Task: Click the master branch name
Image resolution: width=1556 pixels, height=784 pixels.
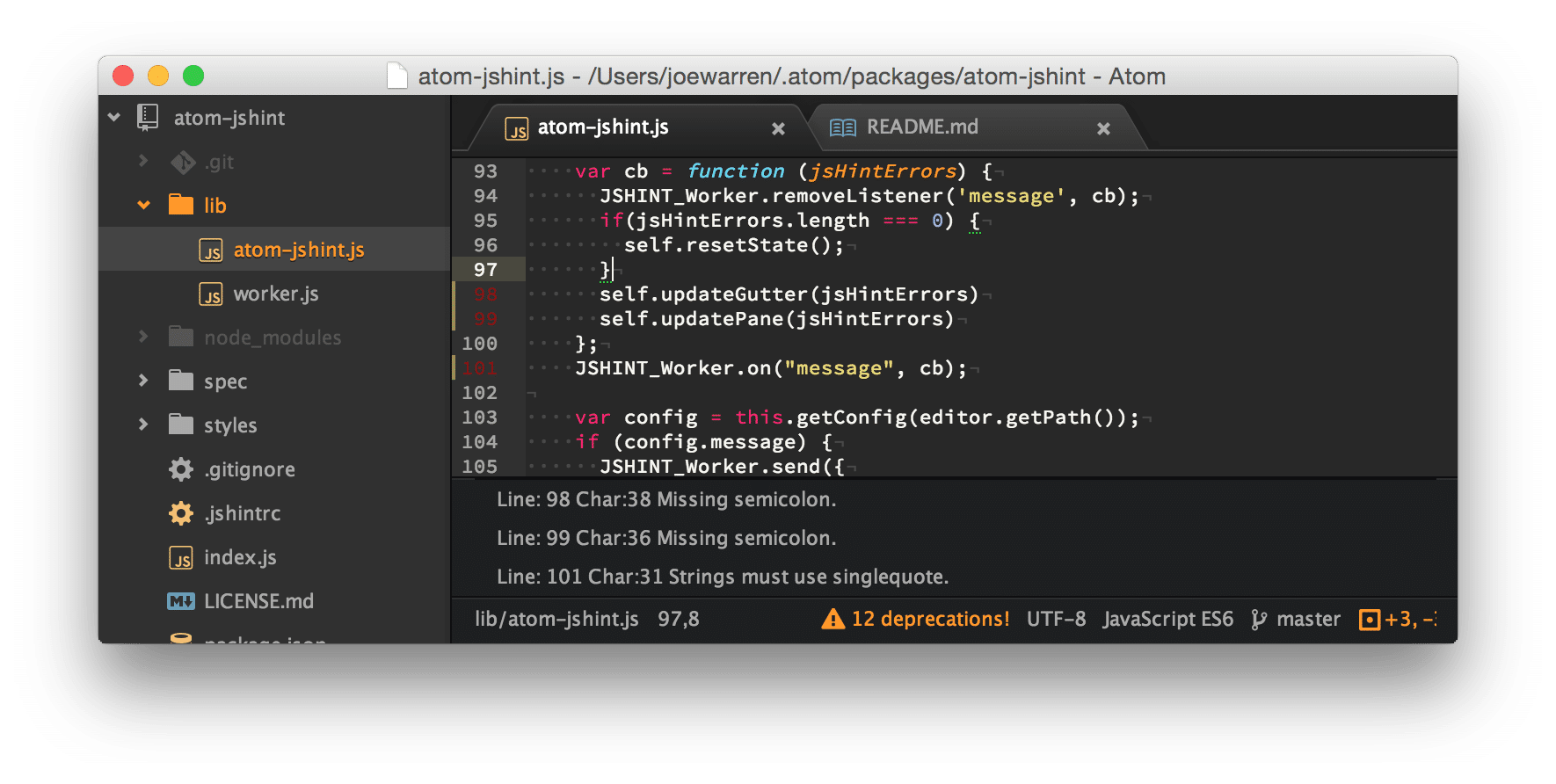Action: pos(1308,619)
